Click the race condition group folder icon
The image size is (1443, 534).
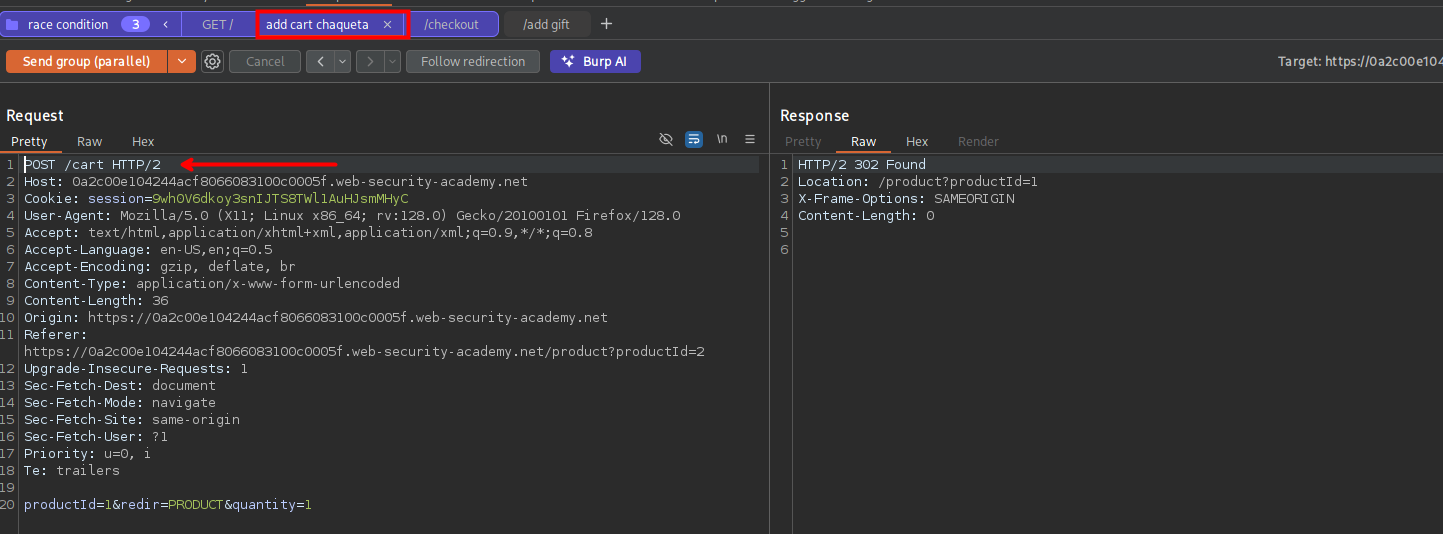point(13,24)
